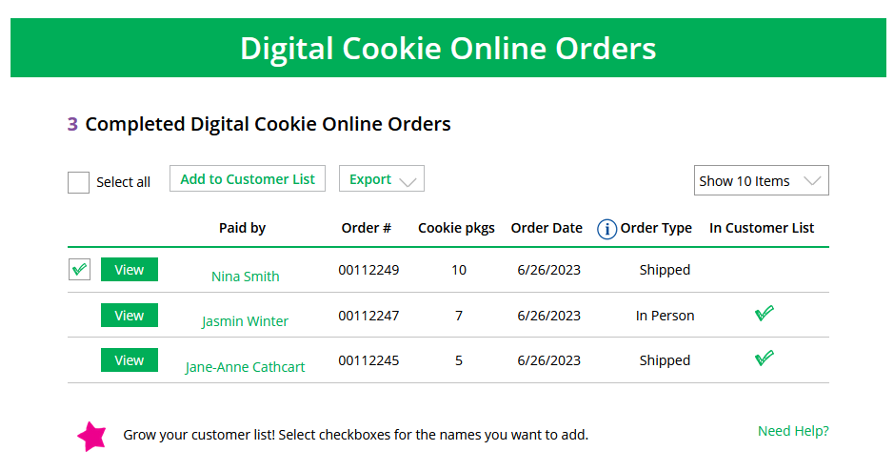Image resolution: width=894 pixels, height=472 pixels.
Task: Check the Select all checkbox
Action: [x=79, y=183]
